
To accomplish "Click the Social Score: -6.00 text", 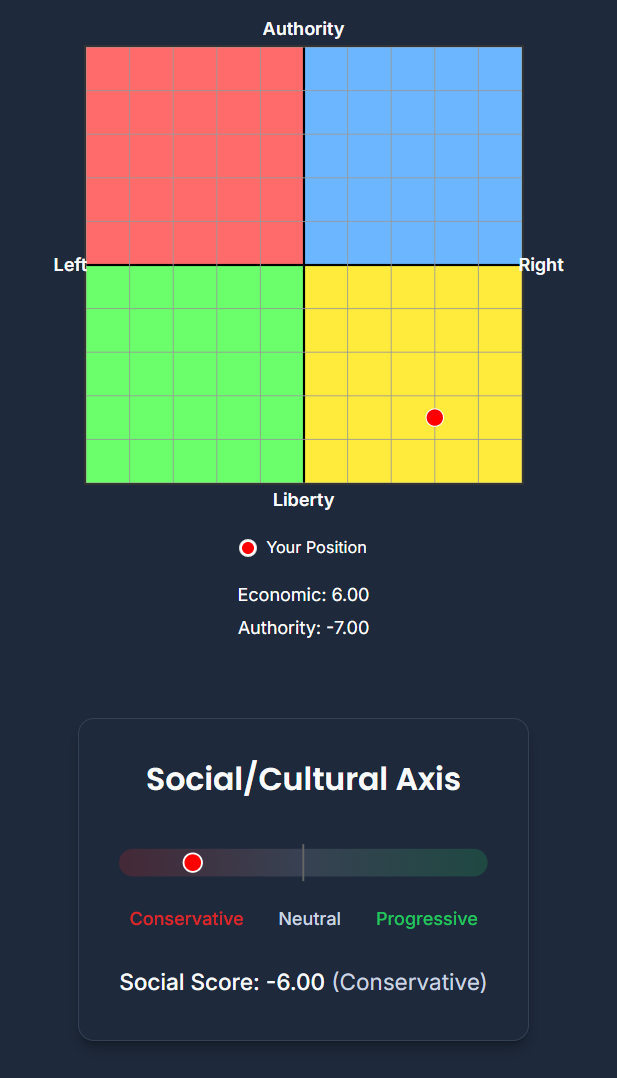I will (x=222, y=982).
